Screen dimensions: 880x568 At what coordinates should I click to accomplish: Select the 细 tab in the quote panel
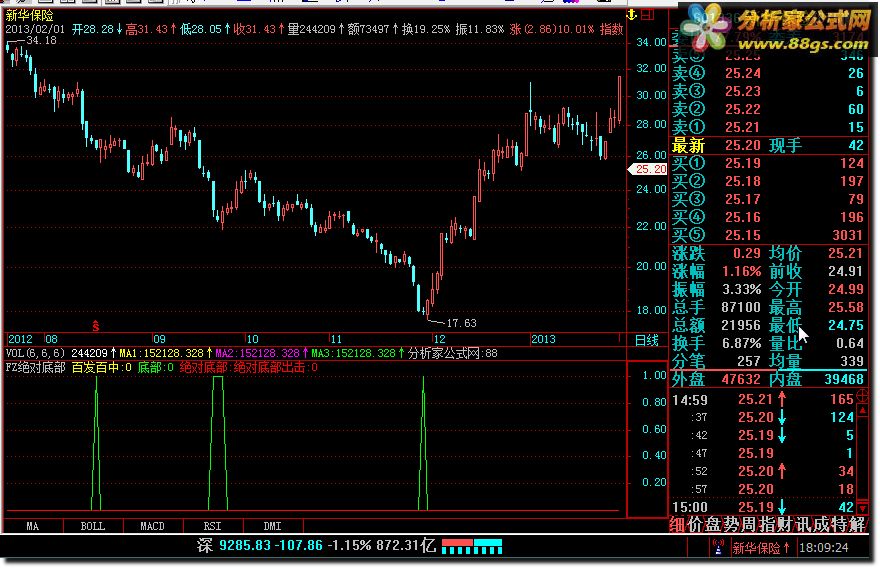[x=677, y=524]
